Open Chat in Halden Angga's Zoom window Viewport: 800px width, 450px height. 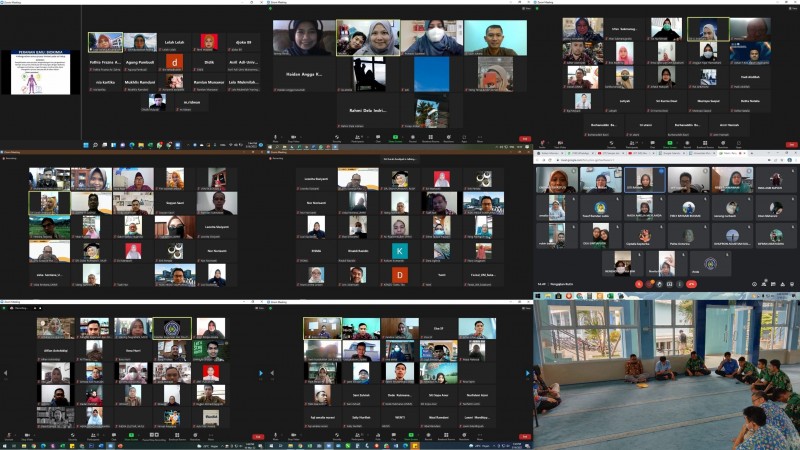378,136
